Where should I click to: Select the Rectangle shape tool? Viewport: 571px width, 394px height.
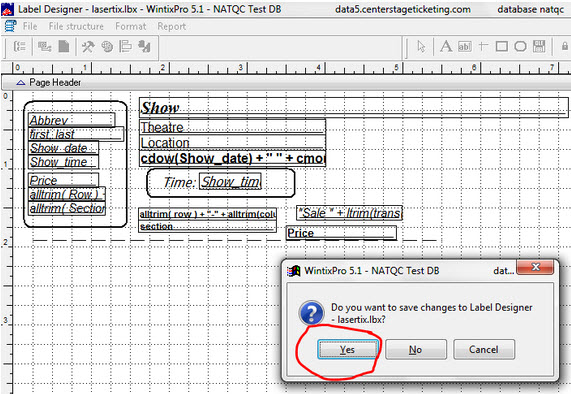(x=502, y=47)
